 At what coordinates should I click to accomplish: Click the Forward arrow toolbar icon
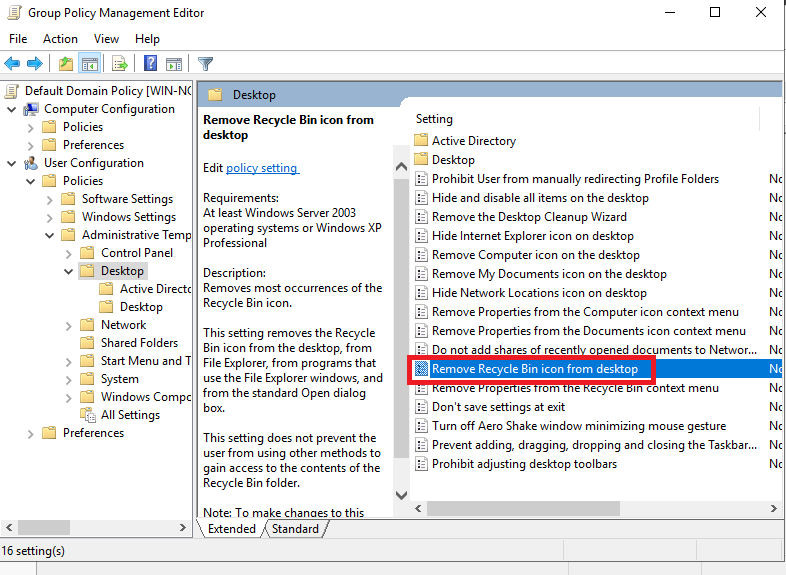[35, 64]
